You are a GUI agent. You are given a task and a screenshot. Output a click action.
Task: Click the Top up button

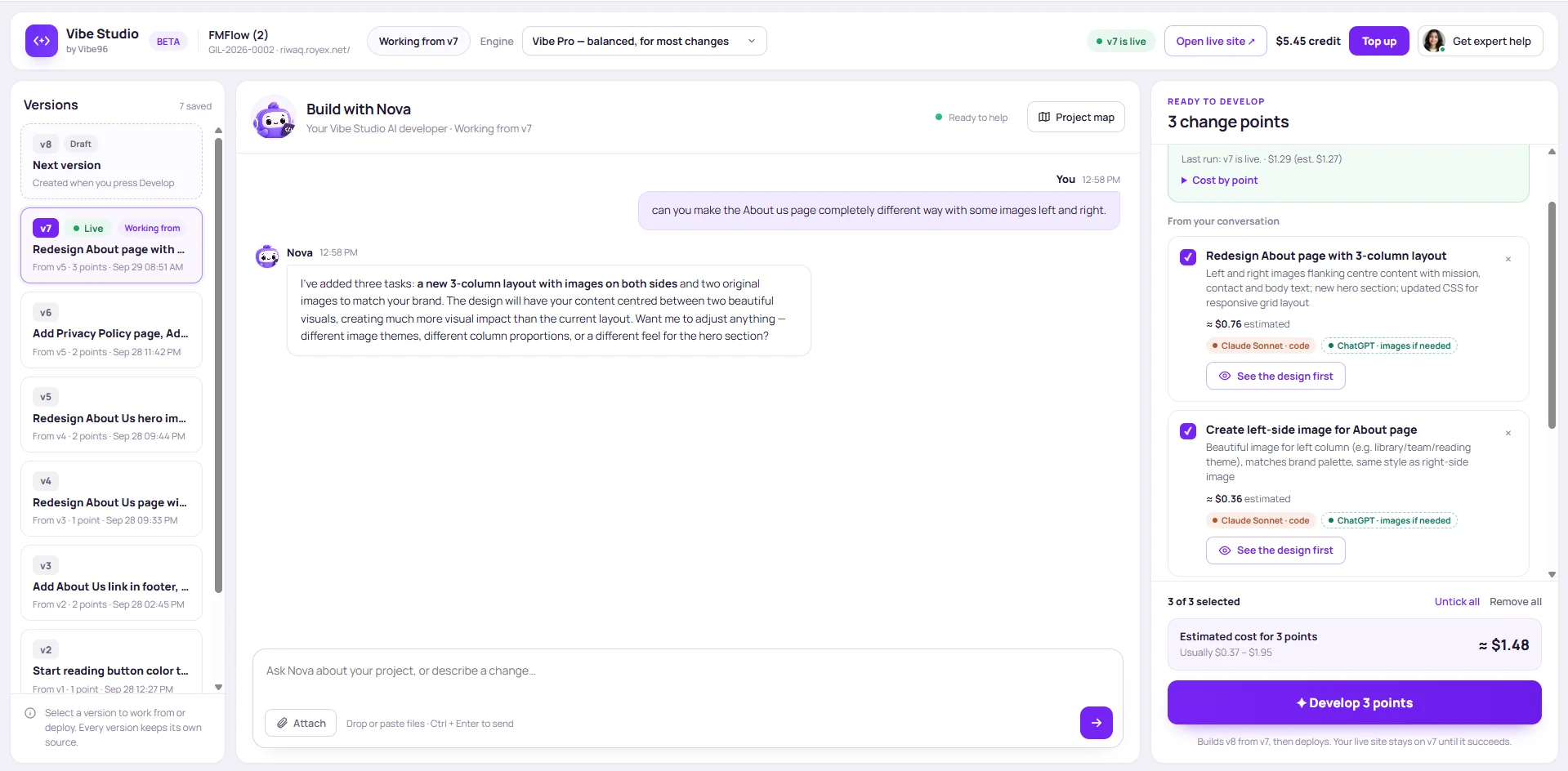coord(1378,41)
